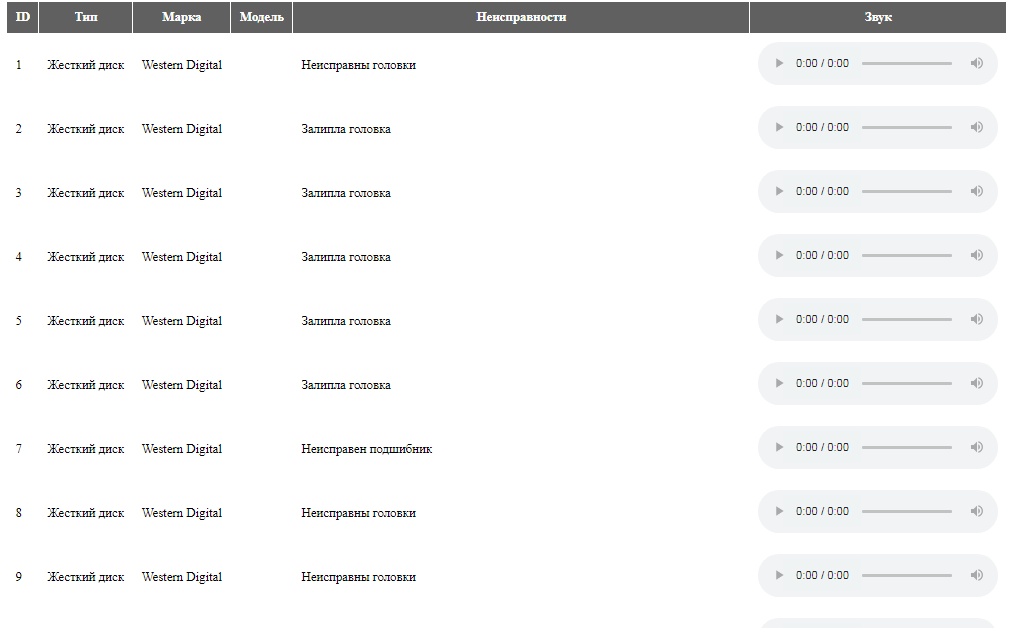Play the audio in row 3
The width and height of the screenshot is (1016, 628).
[x=779, y=191]
